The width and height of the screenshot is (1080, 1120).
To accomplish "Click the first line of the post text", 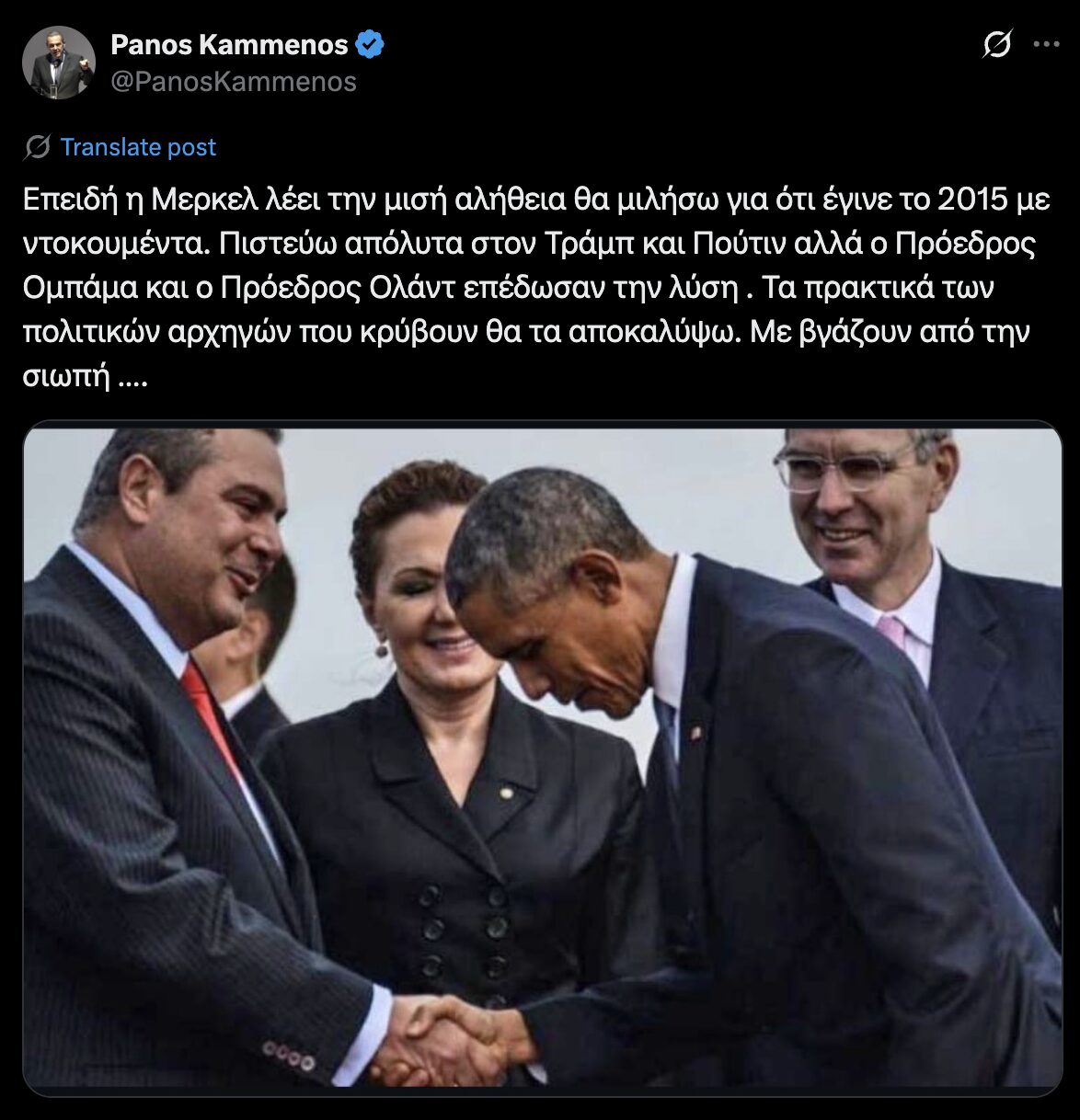I will coord(537,200).
